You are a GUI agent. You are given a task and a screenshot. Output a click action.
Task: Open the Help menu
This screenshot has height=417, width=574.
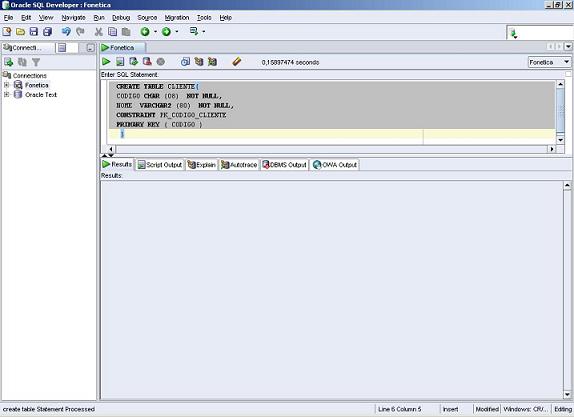click(x=226, y=18)
